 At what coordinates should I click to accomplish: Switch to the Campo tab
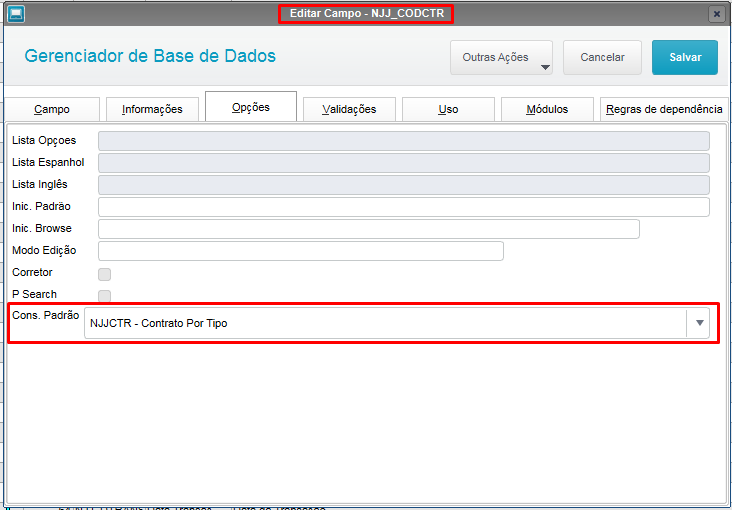(52, 109)
